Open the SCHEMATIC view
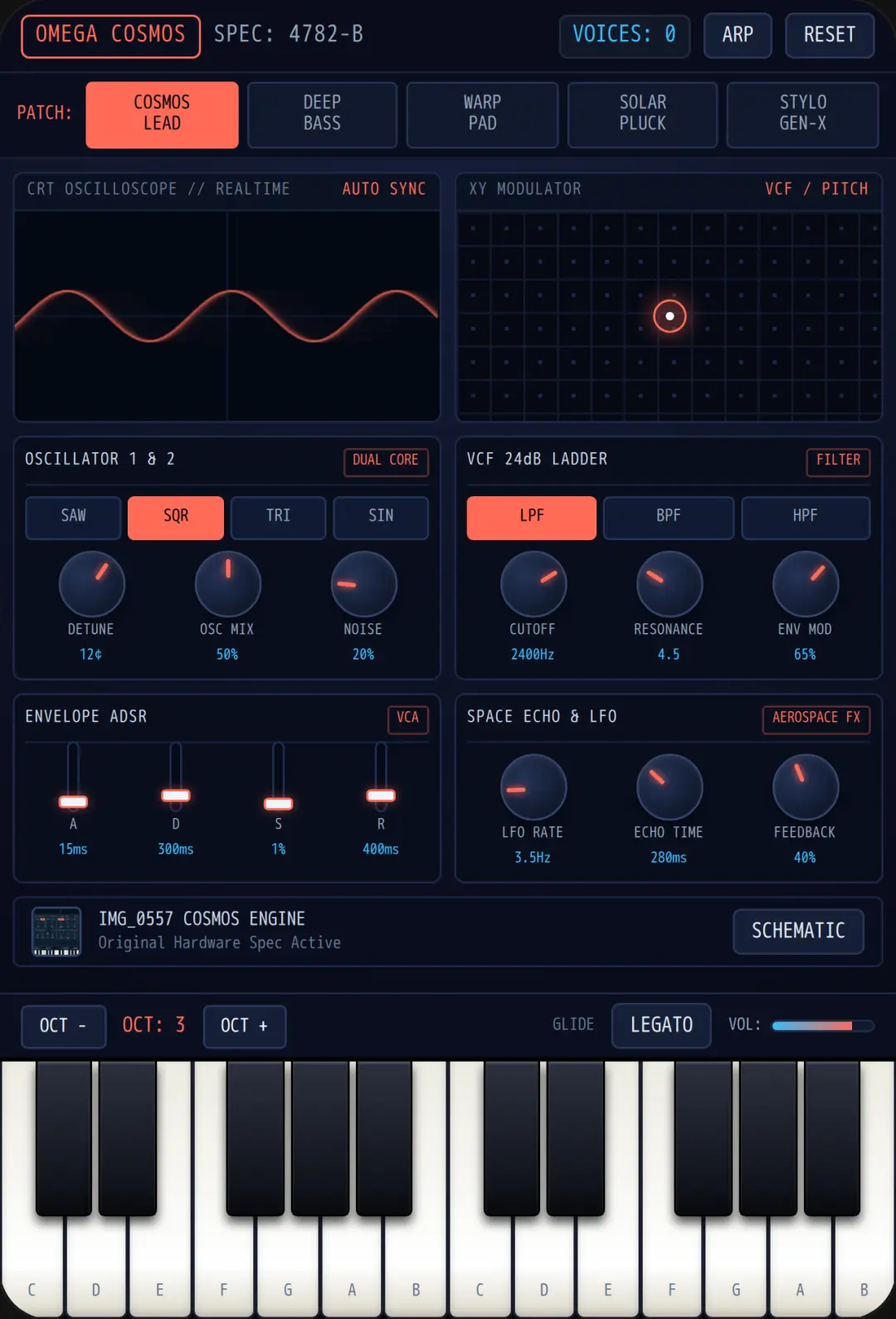896x1319 pixels. click(798, 932)
